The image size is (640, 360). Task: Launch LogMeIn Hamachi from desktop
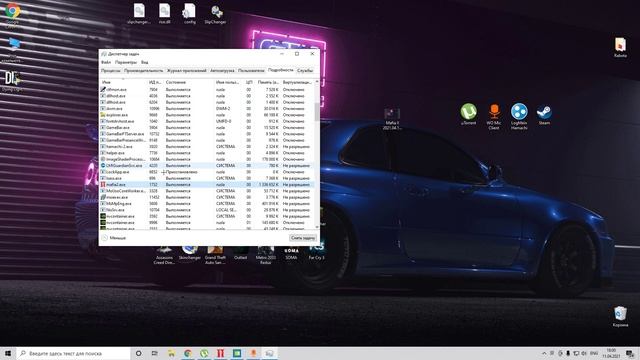(519, 116)
